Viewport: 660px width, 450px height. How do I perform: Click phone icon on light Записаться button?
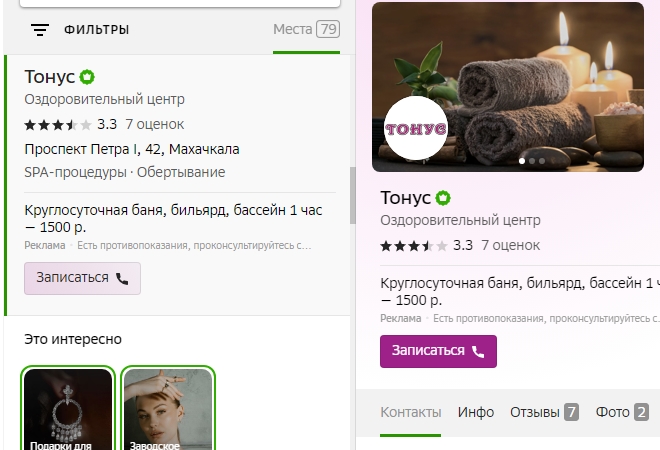[122, 278]
